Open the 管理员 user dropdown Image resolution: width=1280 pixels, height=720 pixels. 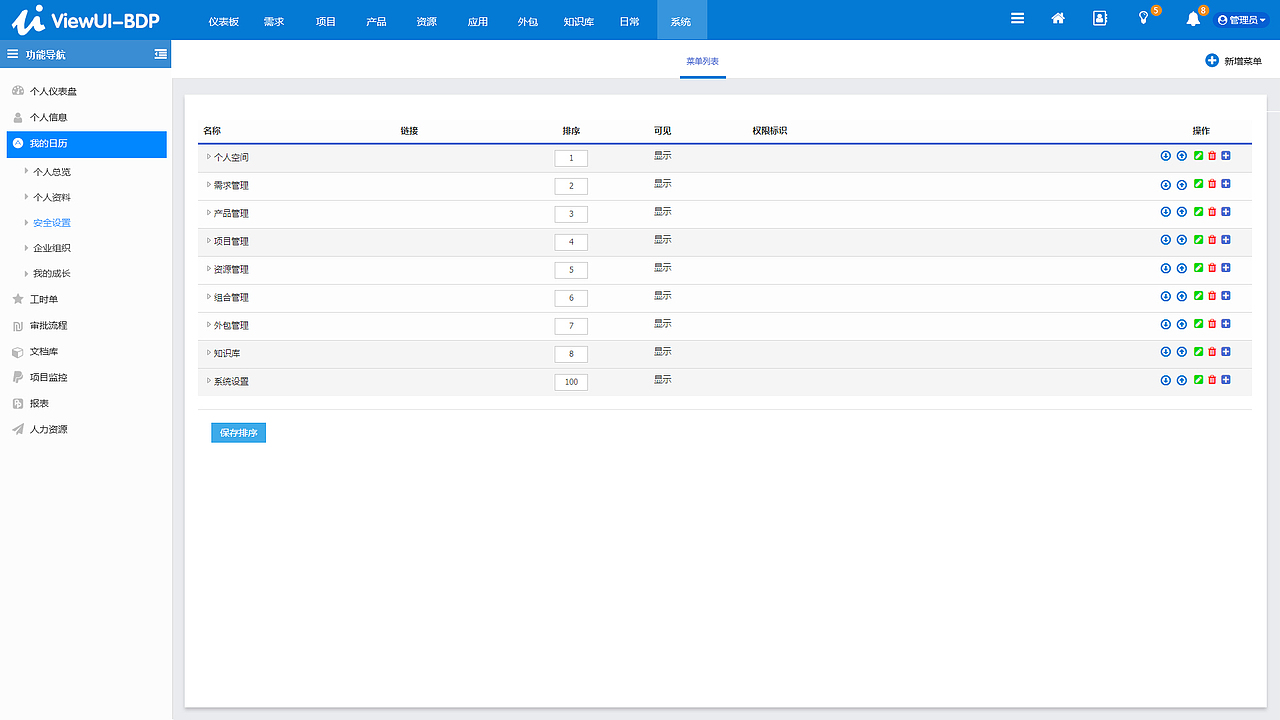point(1241,20)
